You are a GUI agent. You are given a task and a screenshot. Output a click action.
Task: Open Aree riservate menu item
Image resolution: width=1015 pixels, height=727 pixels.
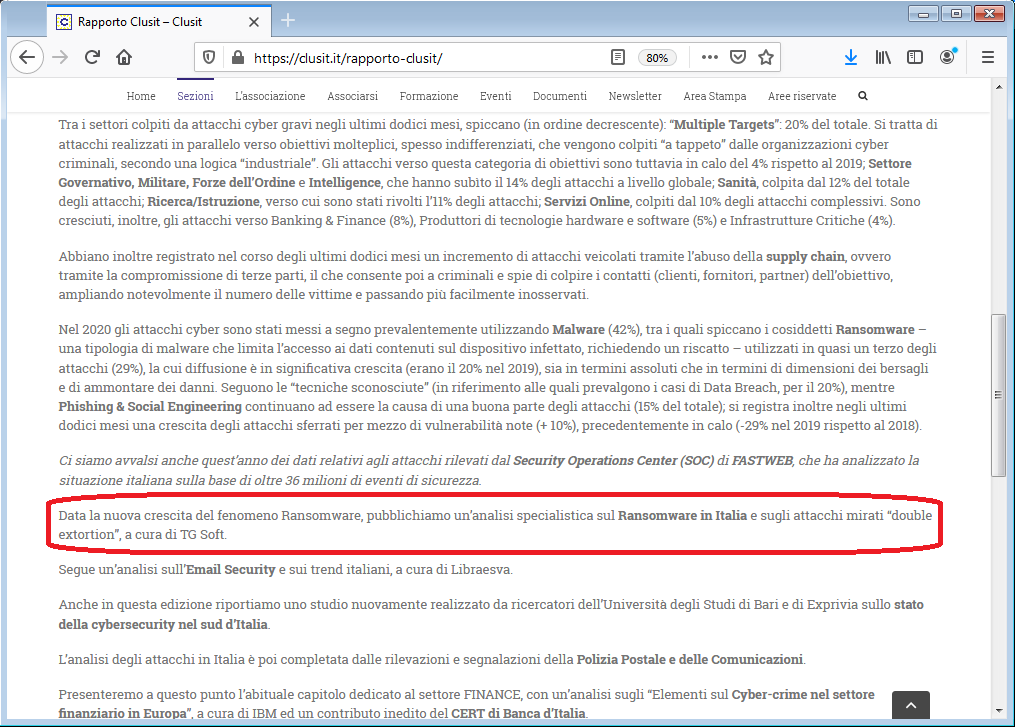(802, 96)
